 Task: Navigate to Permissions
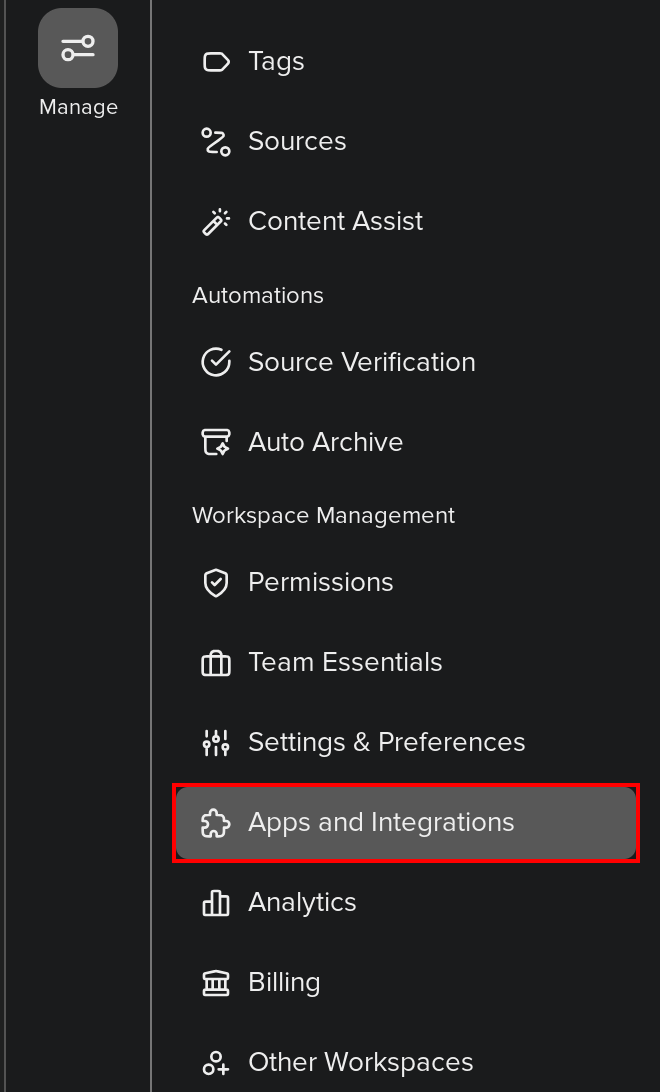[405, 582]
